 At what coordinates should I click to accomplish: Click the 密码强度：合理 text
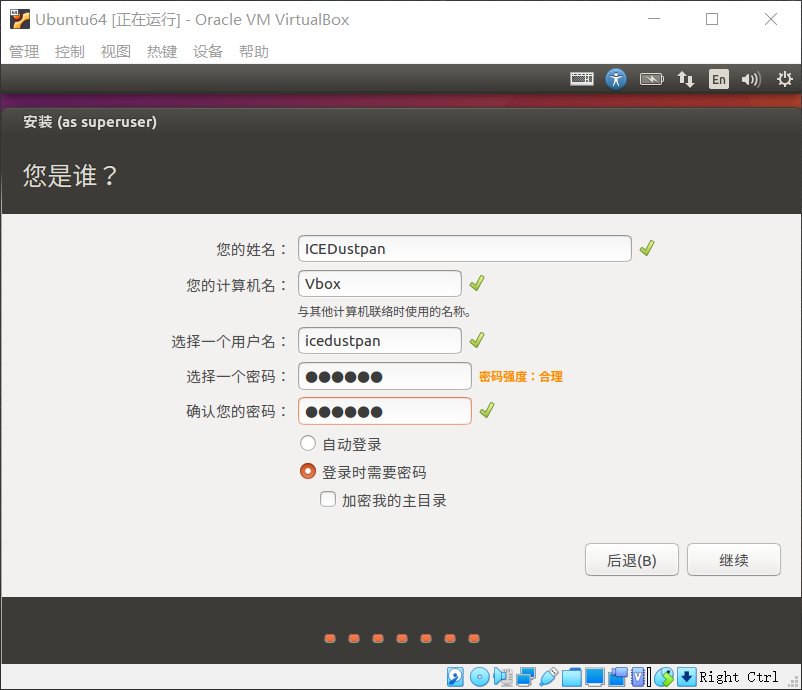point(521,377)
